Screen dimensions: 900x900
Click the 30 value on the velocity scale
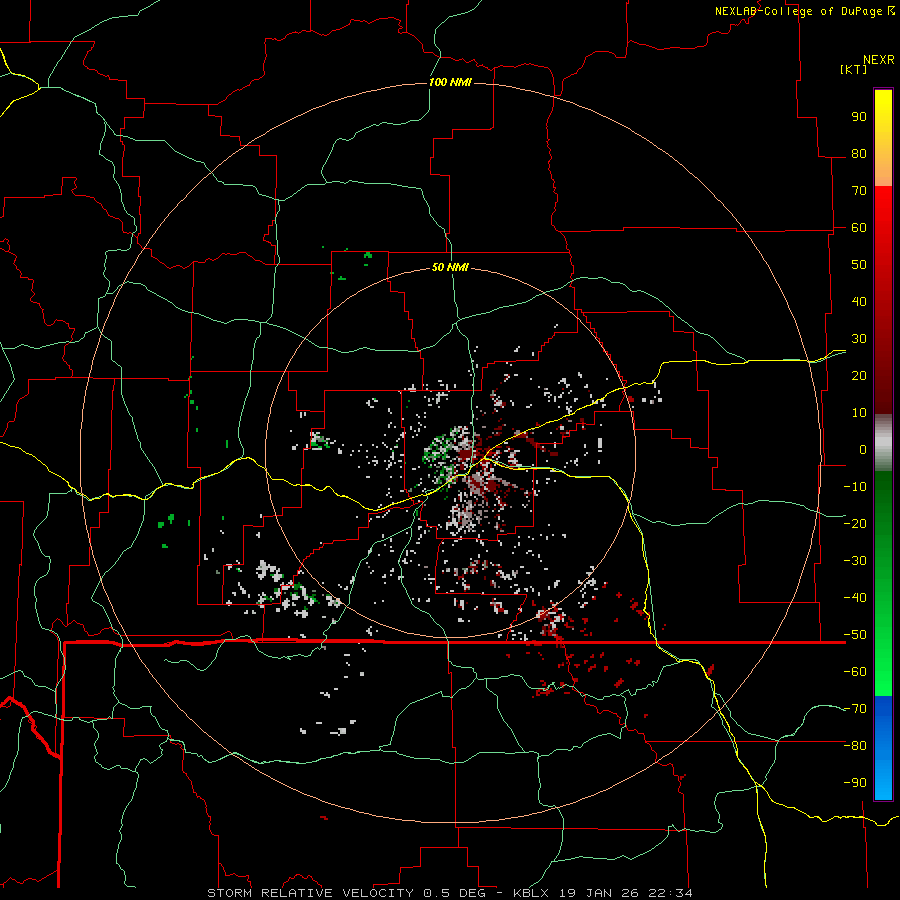click(859, 339)
